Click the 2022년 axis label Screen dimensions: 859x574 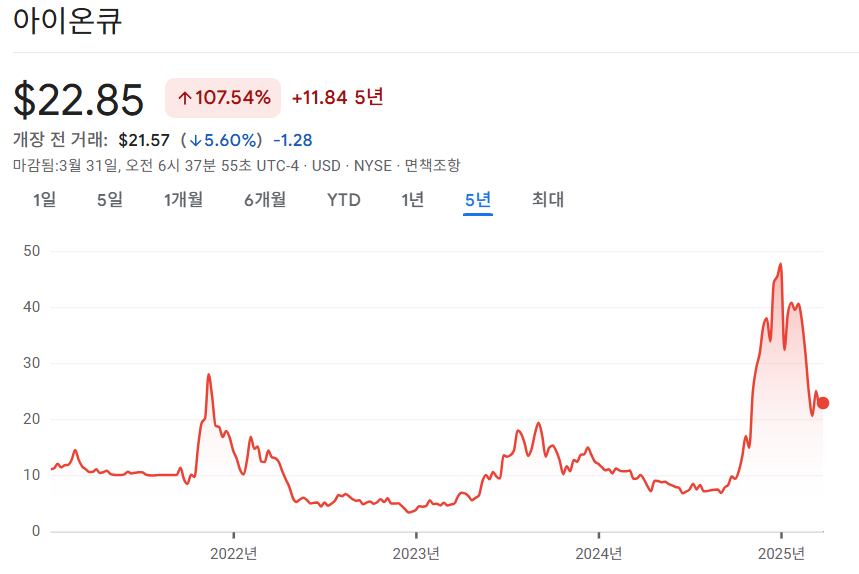233,554
